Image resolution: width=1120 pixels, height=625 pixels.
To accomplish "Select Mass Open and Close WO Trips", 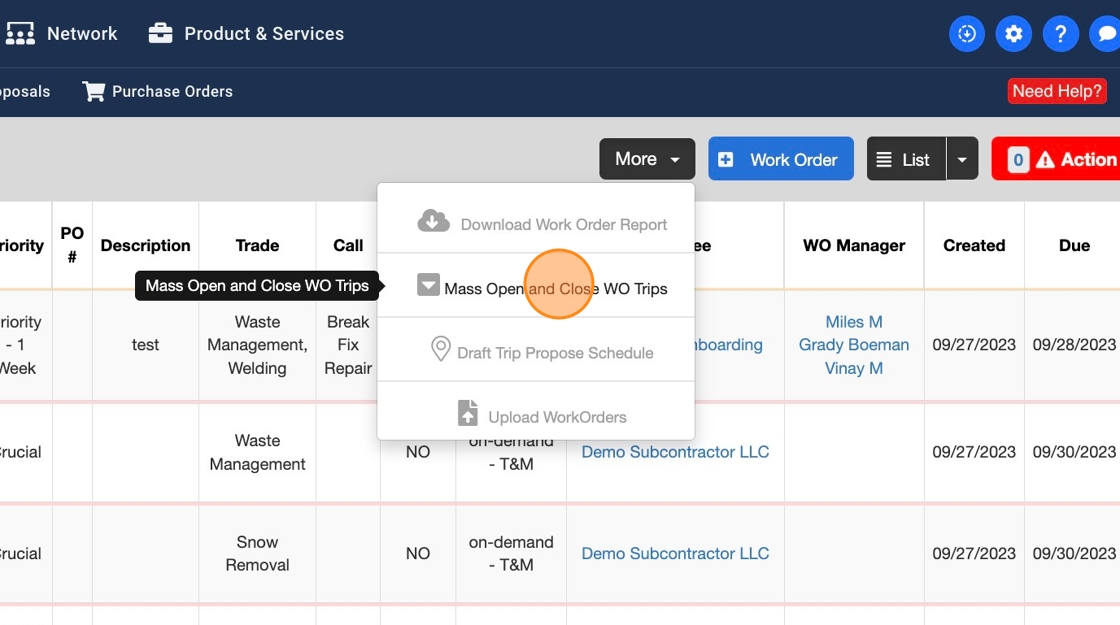I will tap(555, 288).
